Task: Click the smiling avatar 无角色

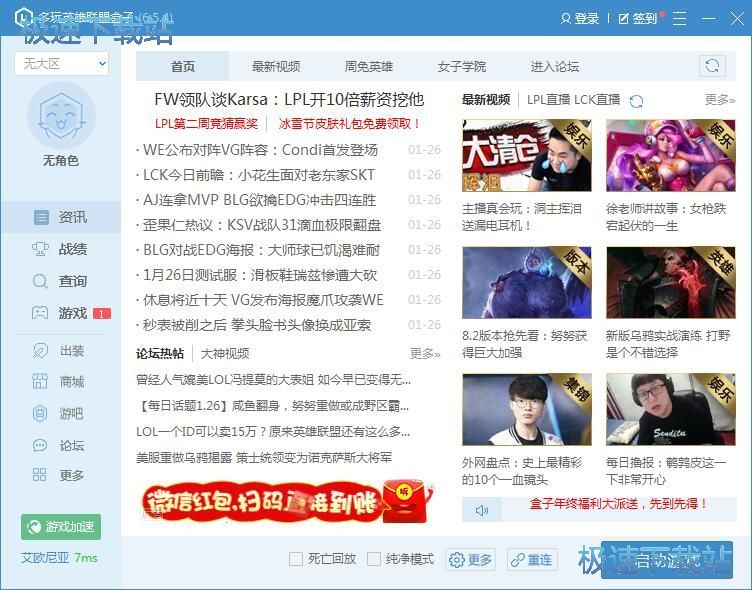Action: coord(61,116)
